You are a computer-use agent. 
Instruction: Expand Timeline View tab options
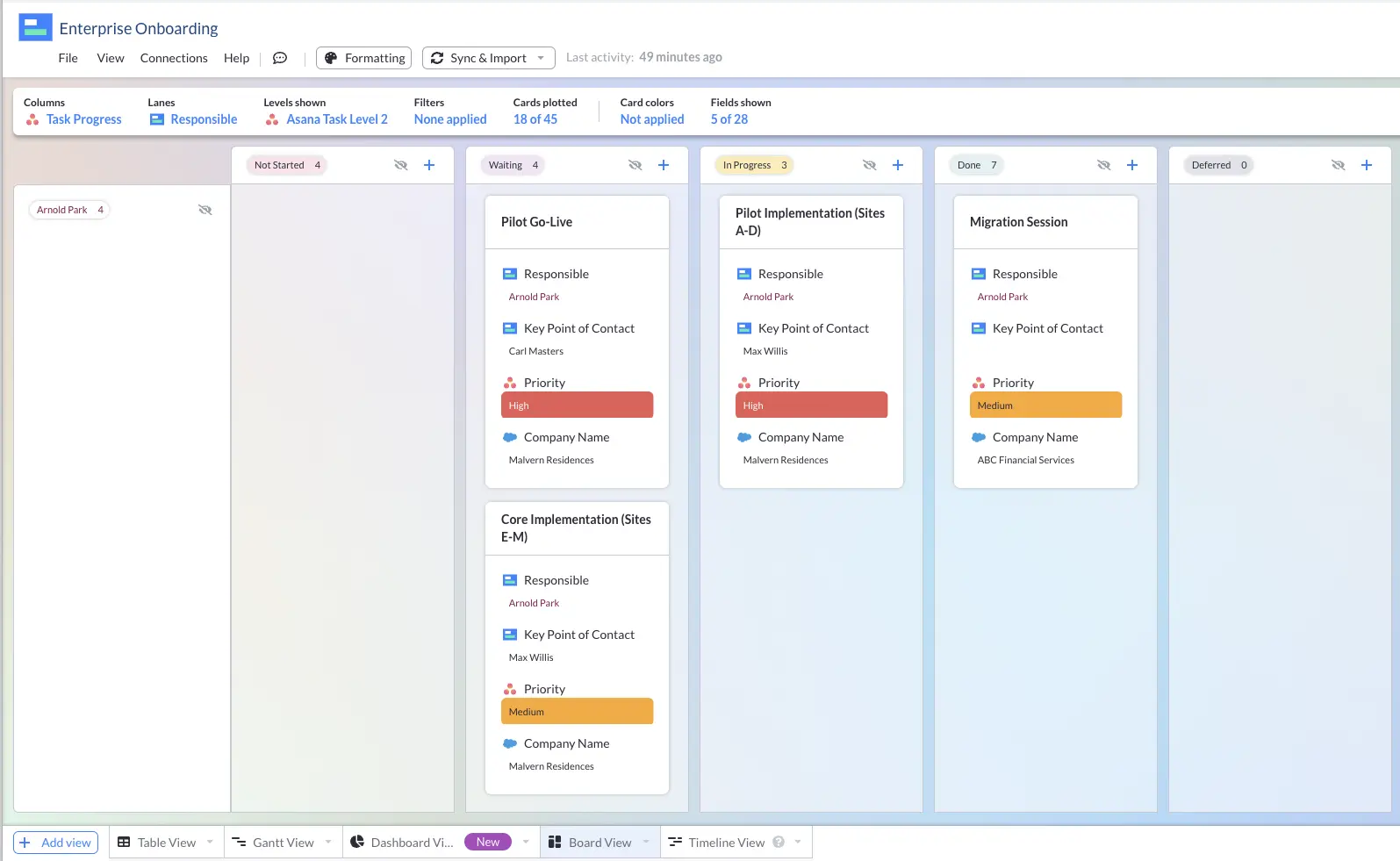pyautogui.click(x=798, y=843)
